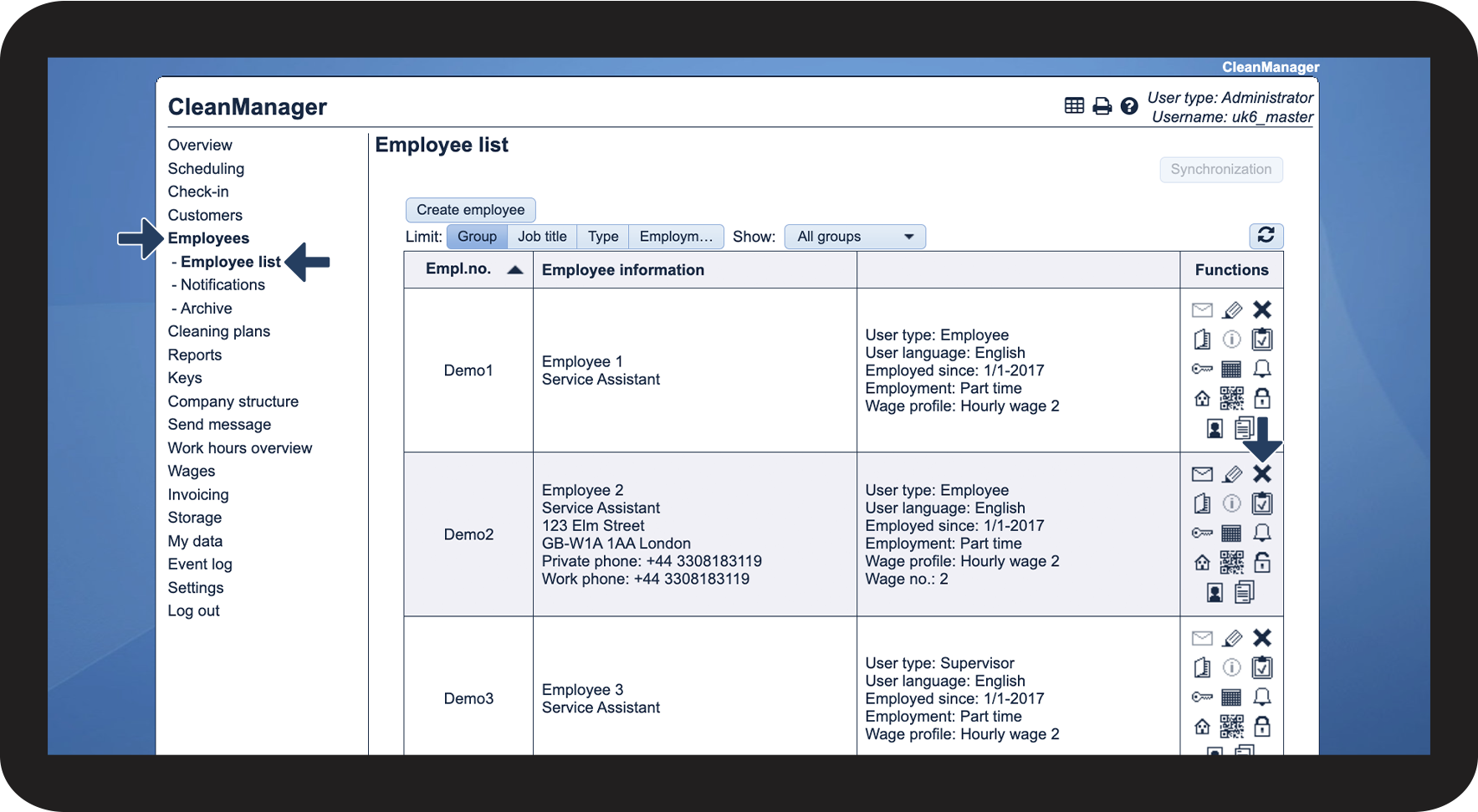
Task: Open the help question mark icon
Action: tap(1129, 106)
